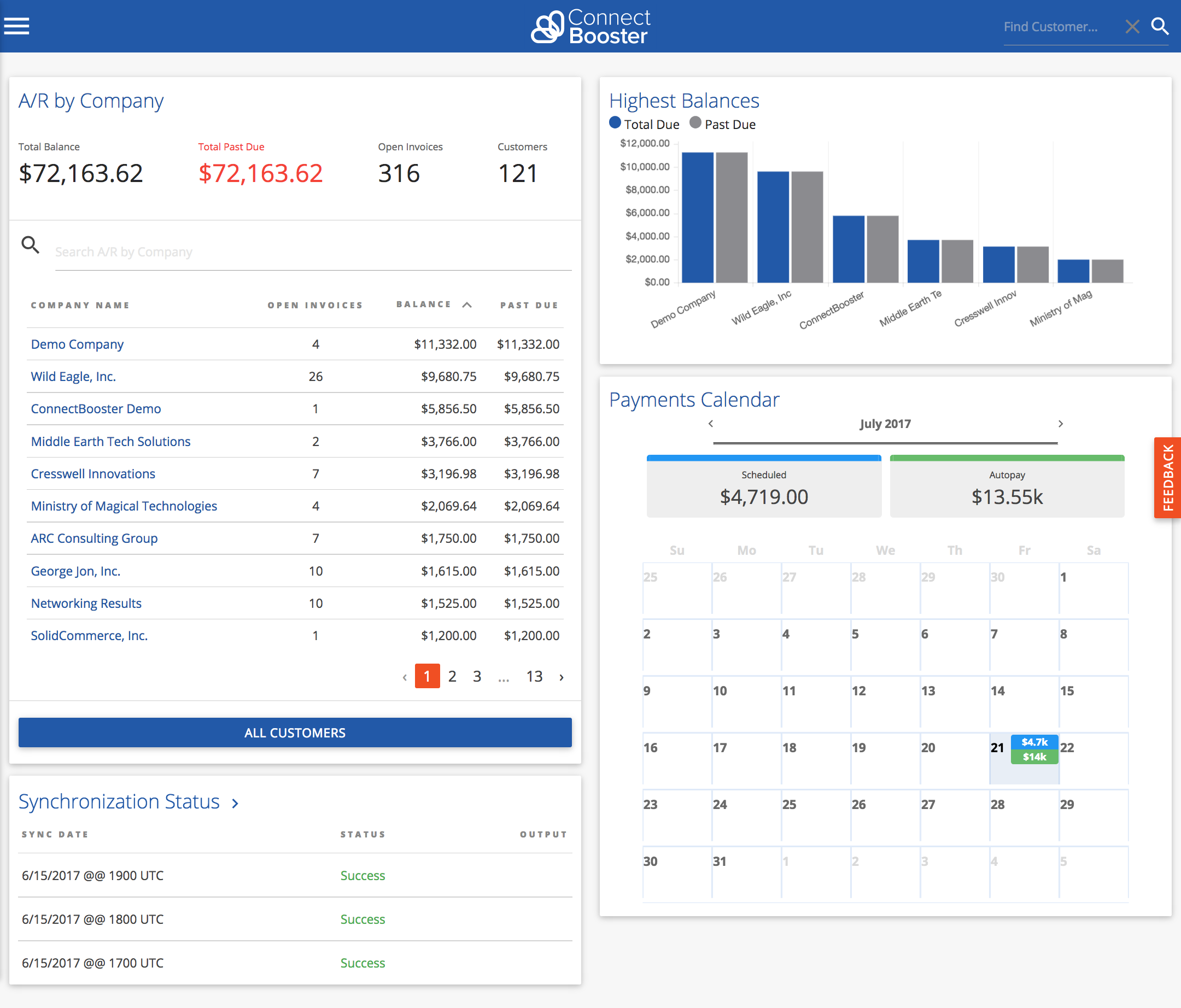Click the Open Invoices count 316

399,173
